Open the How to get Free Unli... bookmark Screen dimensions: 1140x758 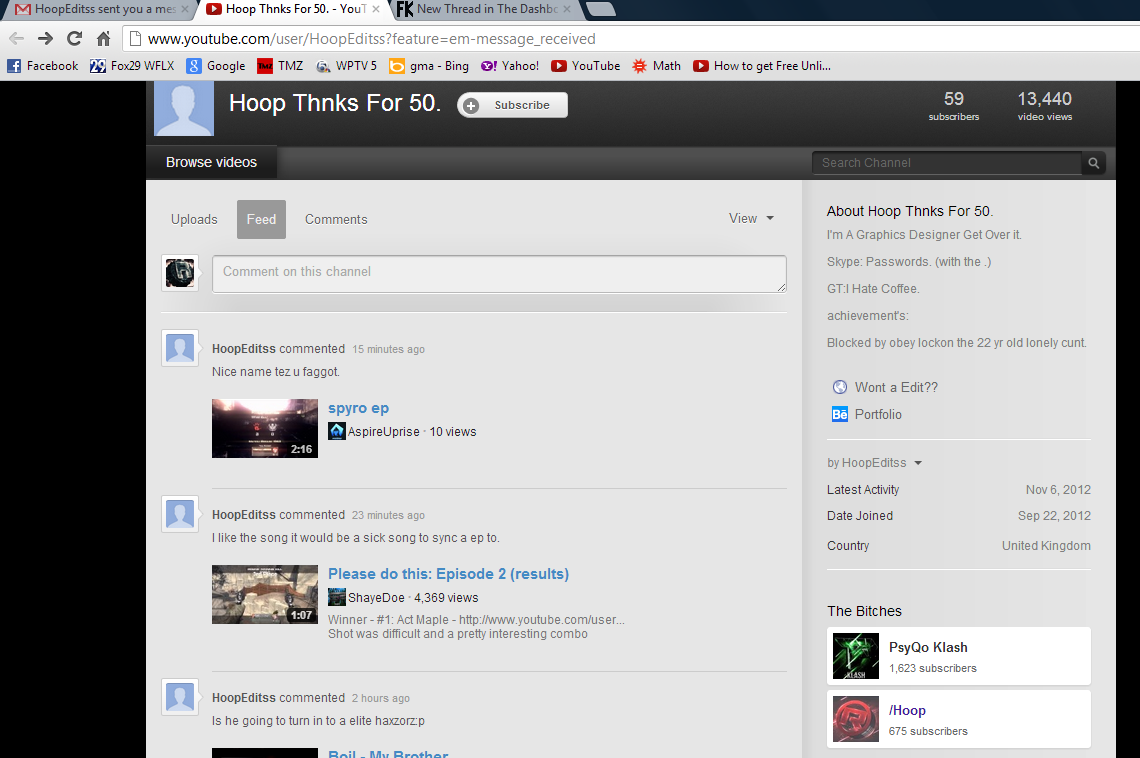pyautogui.click(x=762, y=66)
